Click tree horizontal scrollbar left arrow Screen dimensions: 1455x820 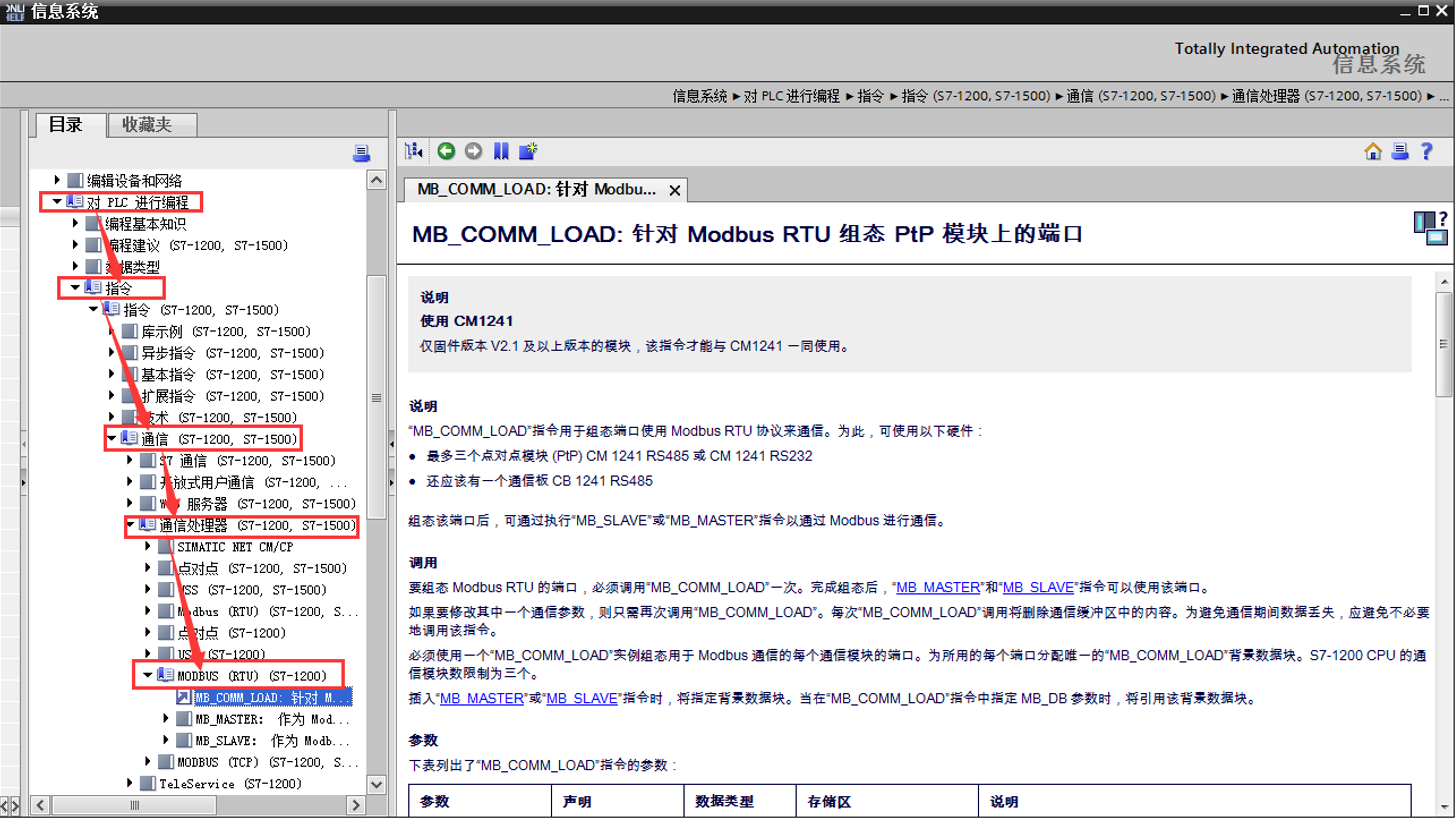tap(40, 805)
